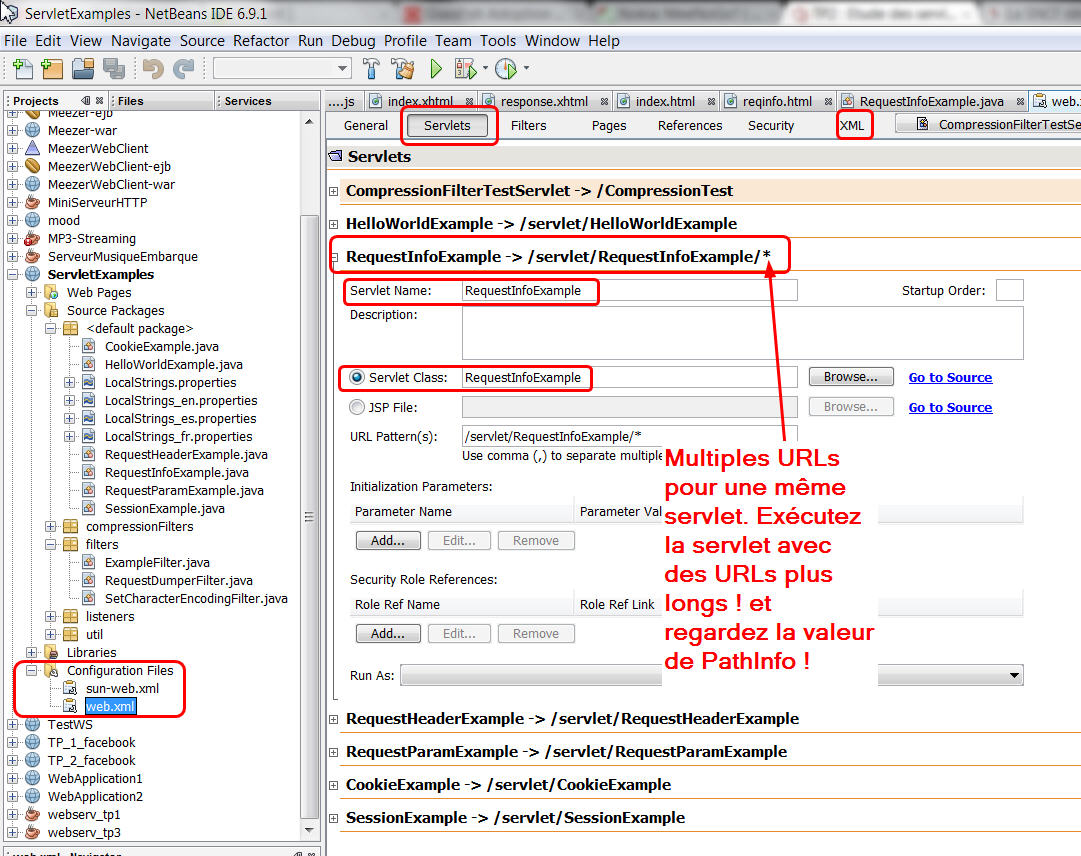This screenshot has width=1081, height=856.
Task: Open the Refactor menu
Action: [261, 41]
